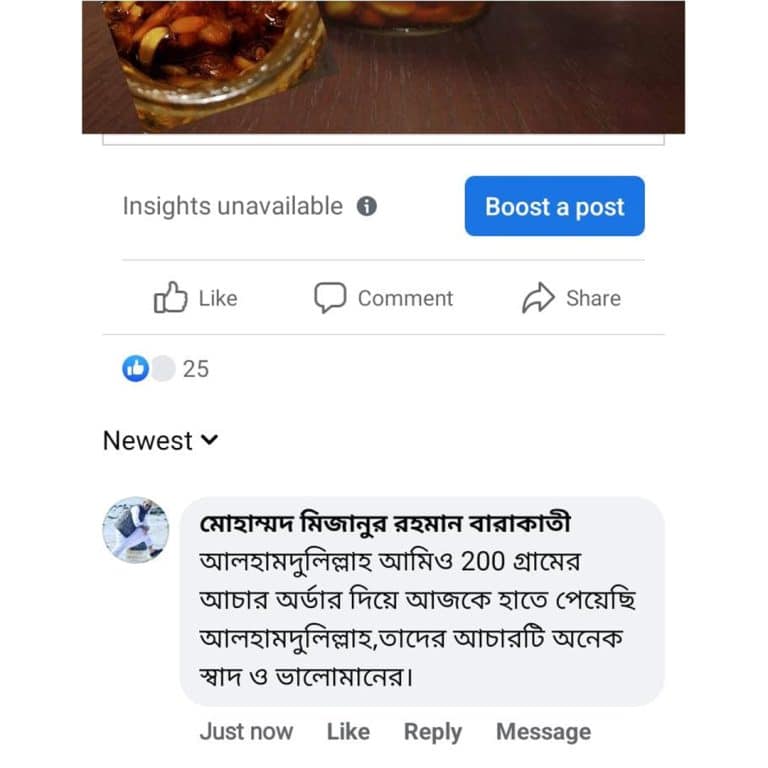Click the Share label on the post
768x768 pixels.
coord(593,298)
